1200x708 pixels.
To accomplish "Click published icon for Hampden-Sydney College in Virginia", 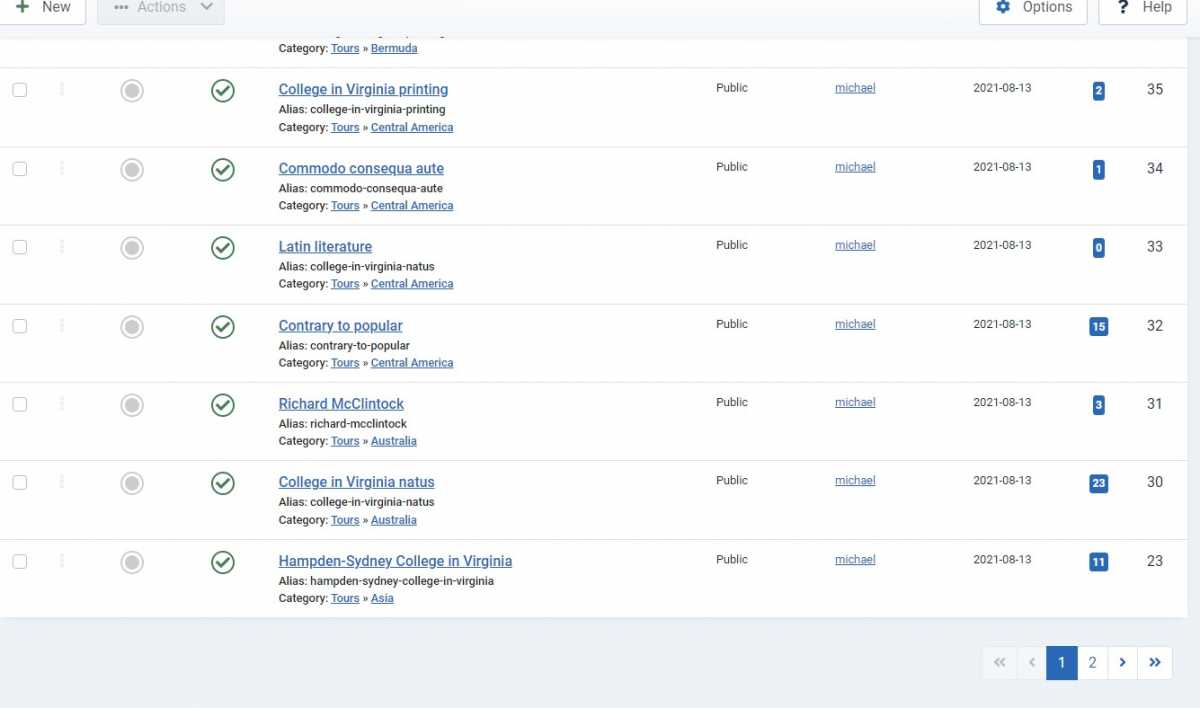I will [223, 563].
